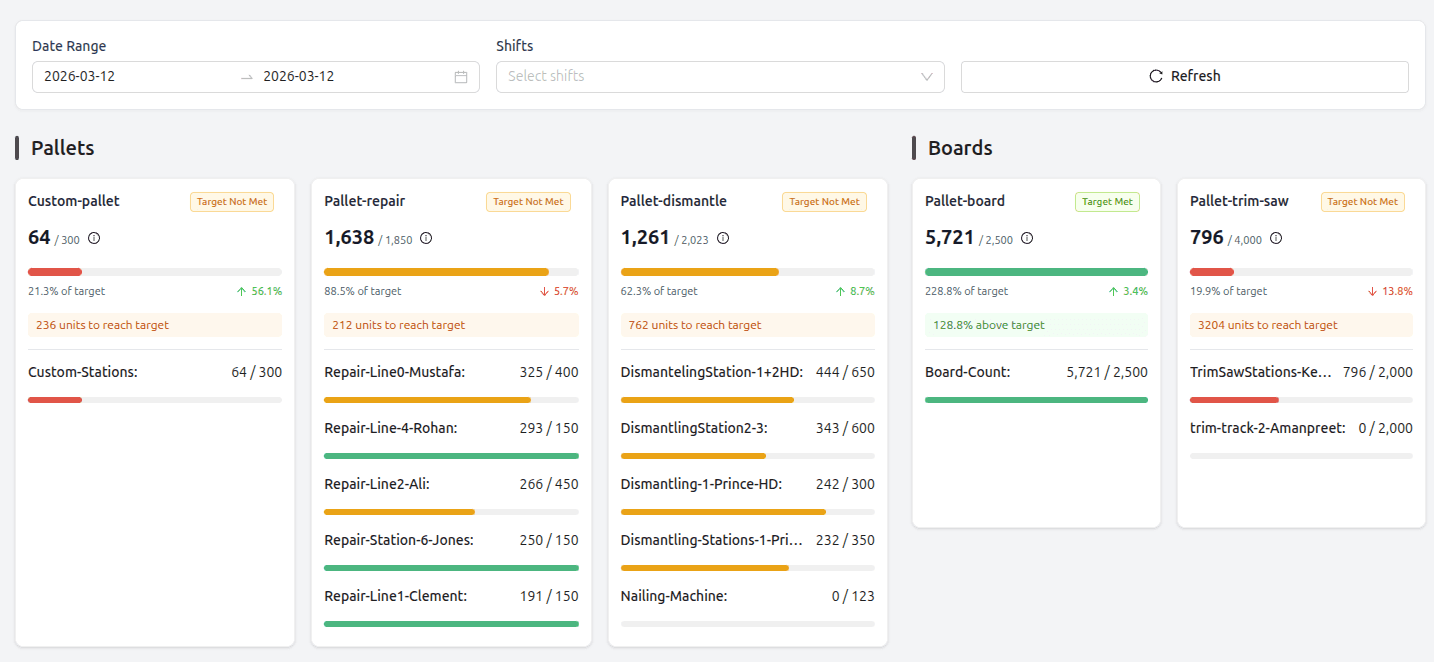Click the info icon next to Pallet-repair total

click(425, 238)
